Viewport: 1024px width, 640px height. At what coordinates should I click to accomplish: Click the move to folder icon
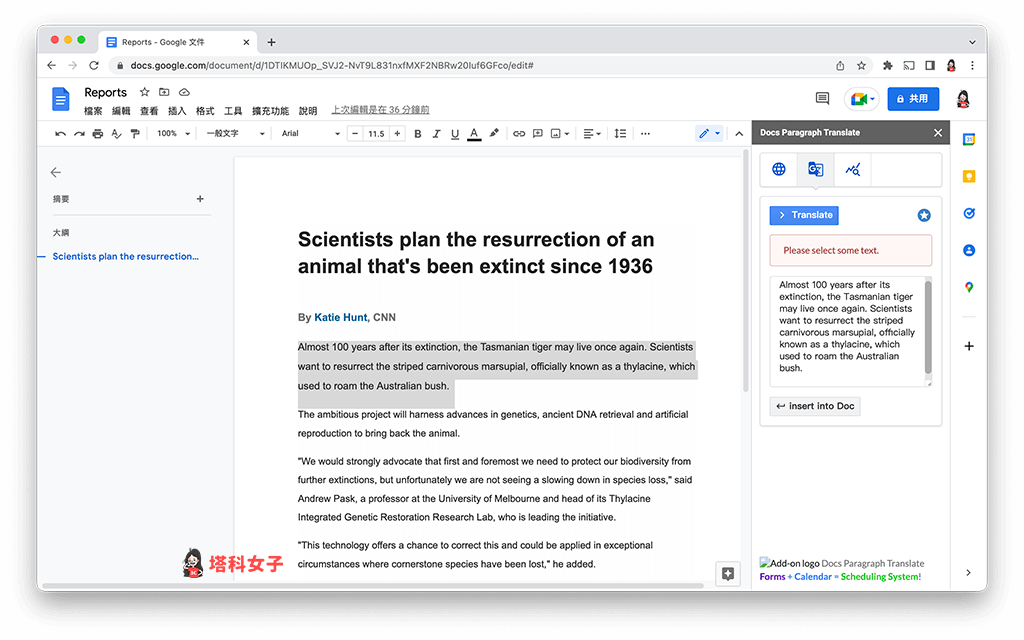pyautogui.click(x=164, y=92)
